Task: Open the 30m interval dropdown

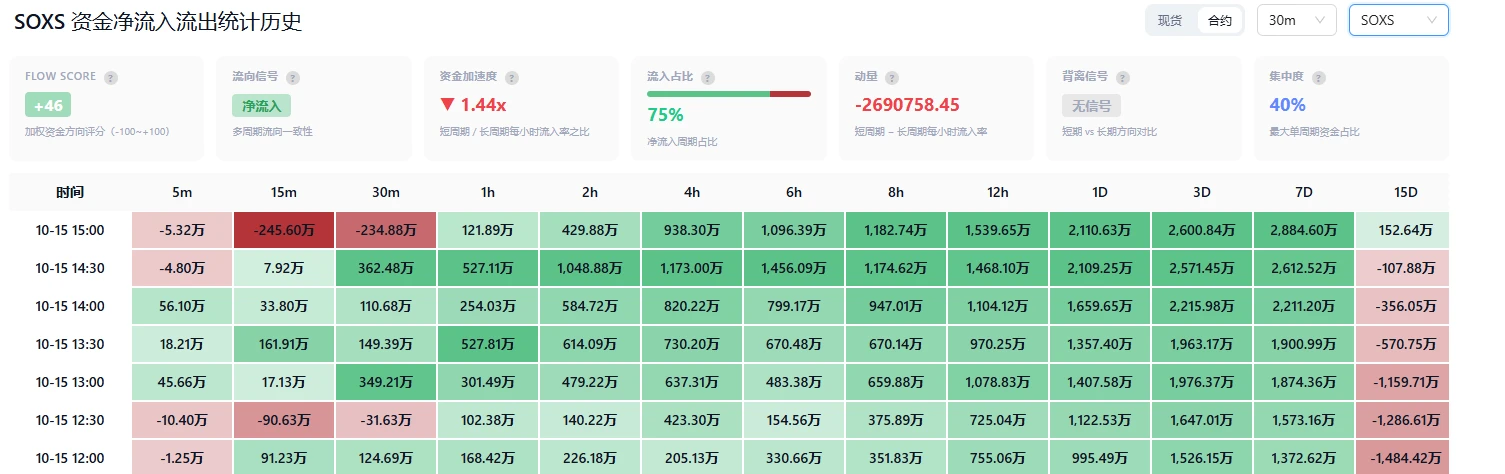Action: pos(1296,20)
